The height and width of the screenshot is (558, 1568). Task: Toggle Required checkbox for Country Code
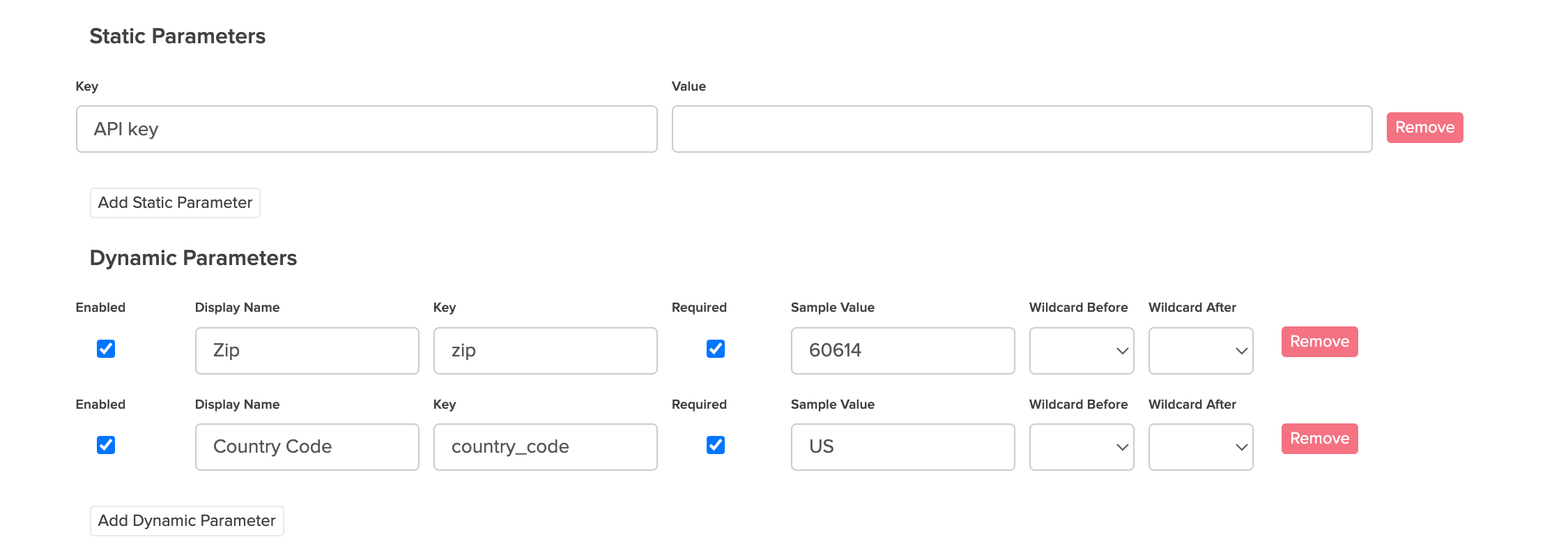click(716, 445)
